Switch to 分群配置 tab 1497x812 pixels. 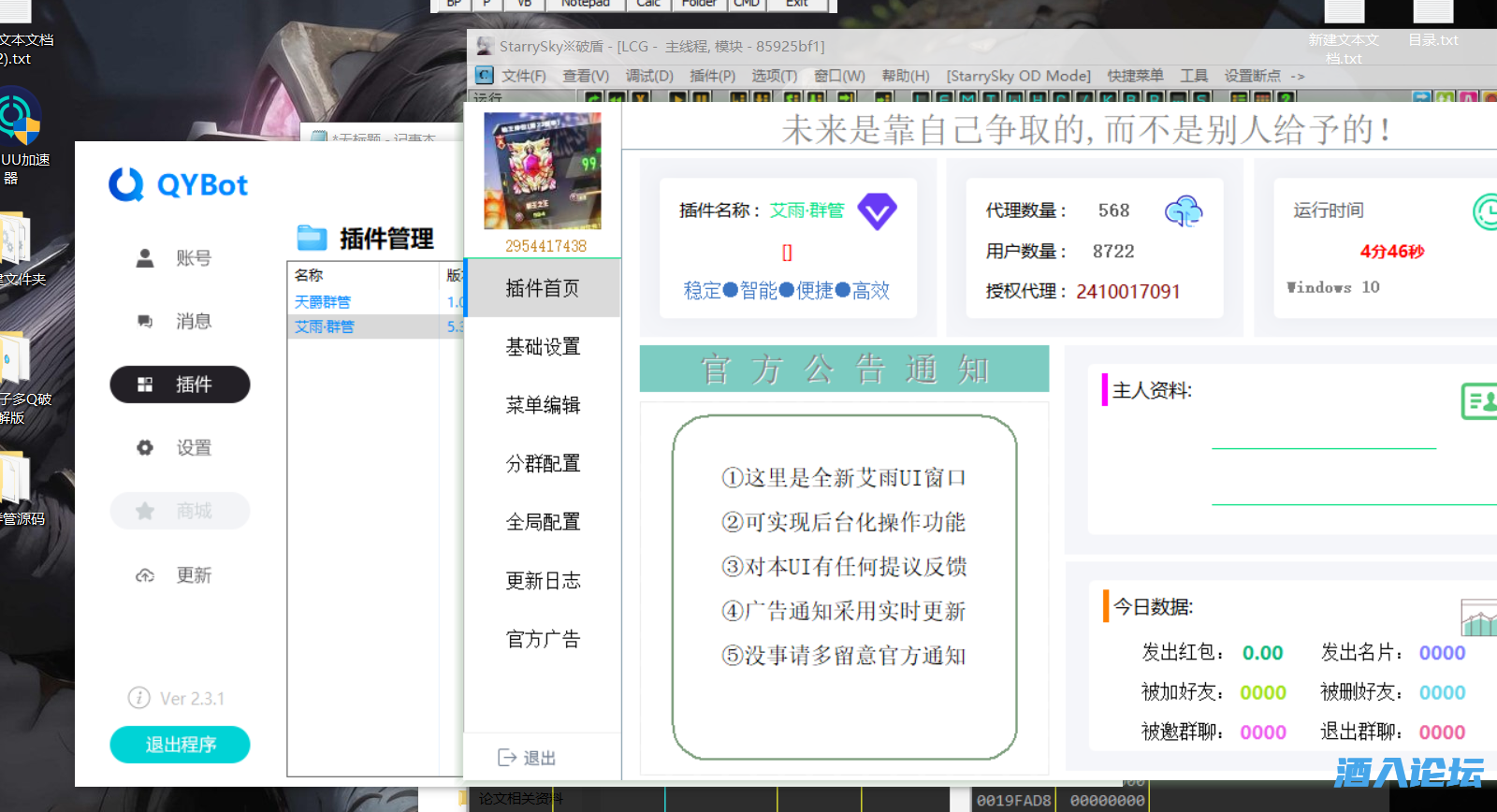click(x=543, y=464)
